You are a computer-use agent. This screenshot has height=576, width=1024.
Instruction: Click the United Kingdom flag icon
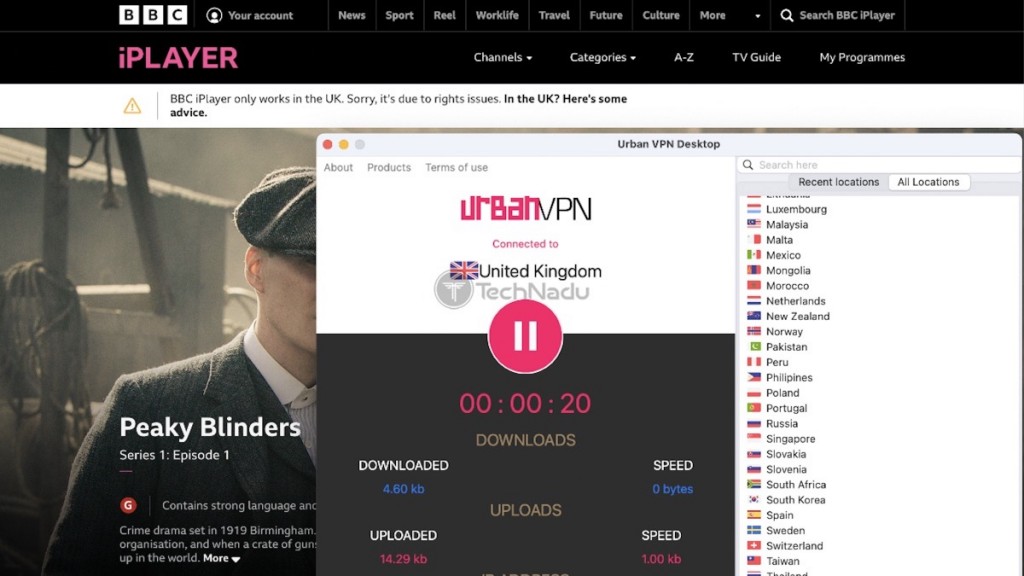(x=464, y=270)
